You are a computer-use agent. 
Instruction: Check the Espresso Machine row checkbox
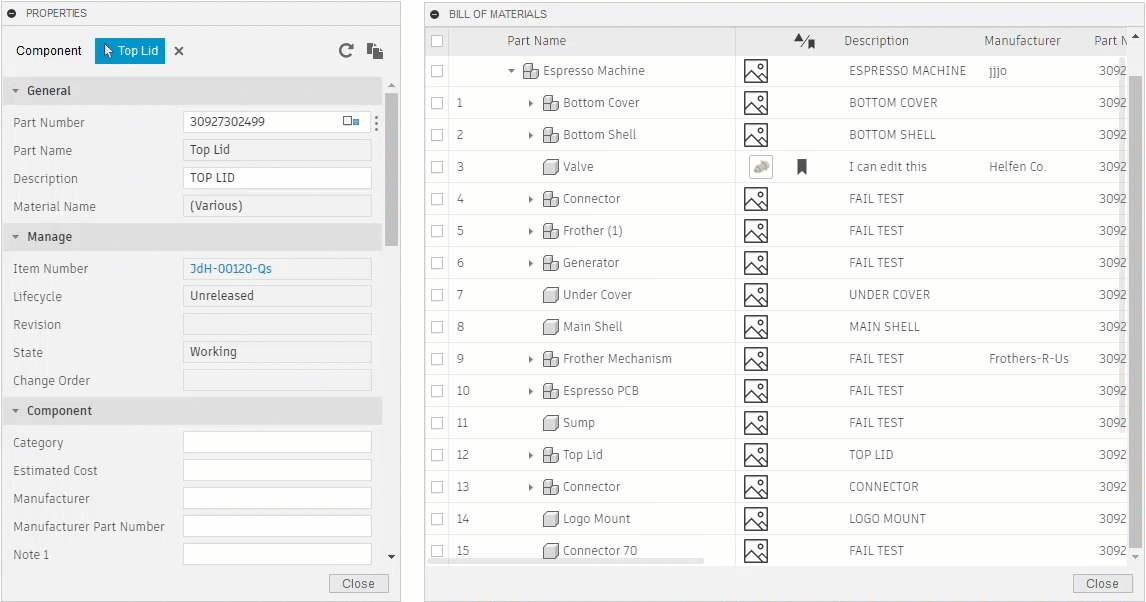click(x=437, y=71)
